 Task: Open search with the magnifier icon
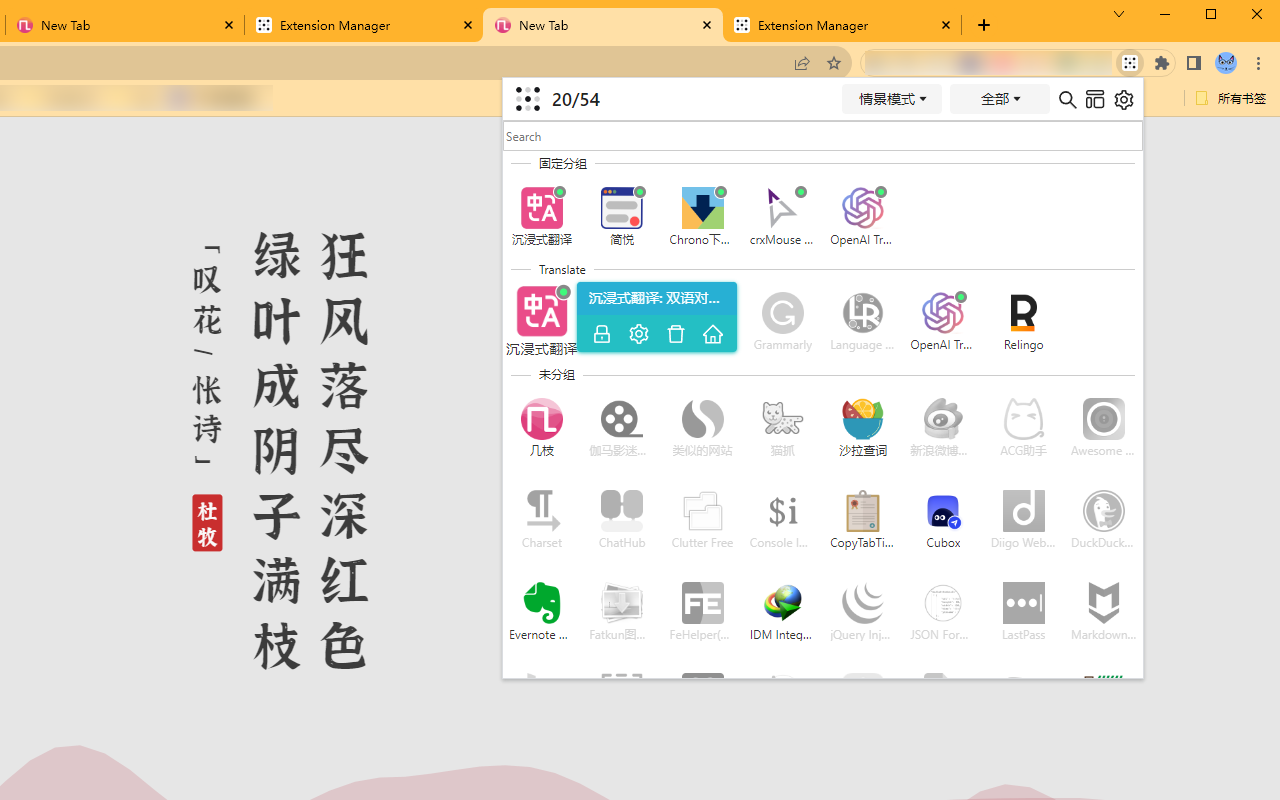tap(1067, 99)
